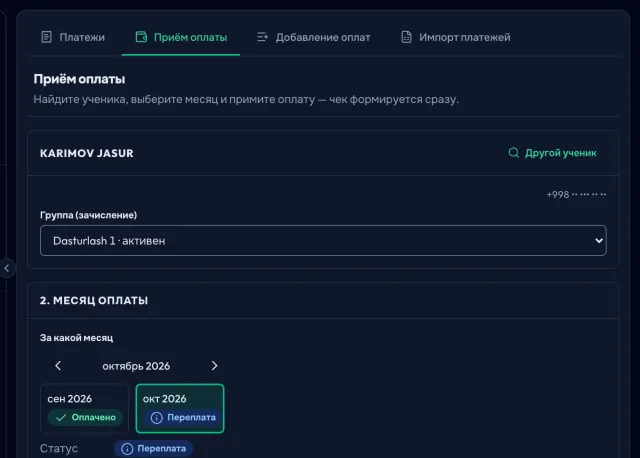This screenshot has height=458, width=640.
Task: Click info icon in окт 2026 card
Action: tap(157, 418)
